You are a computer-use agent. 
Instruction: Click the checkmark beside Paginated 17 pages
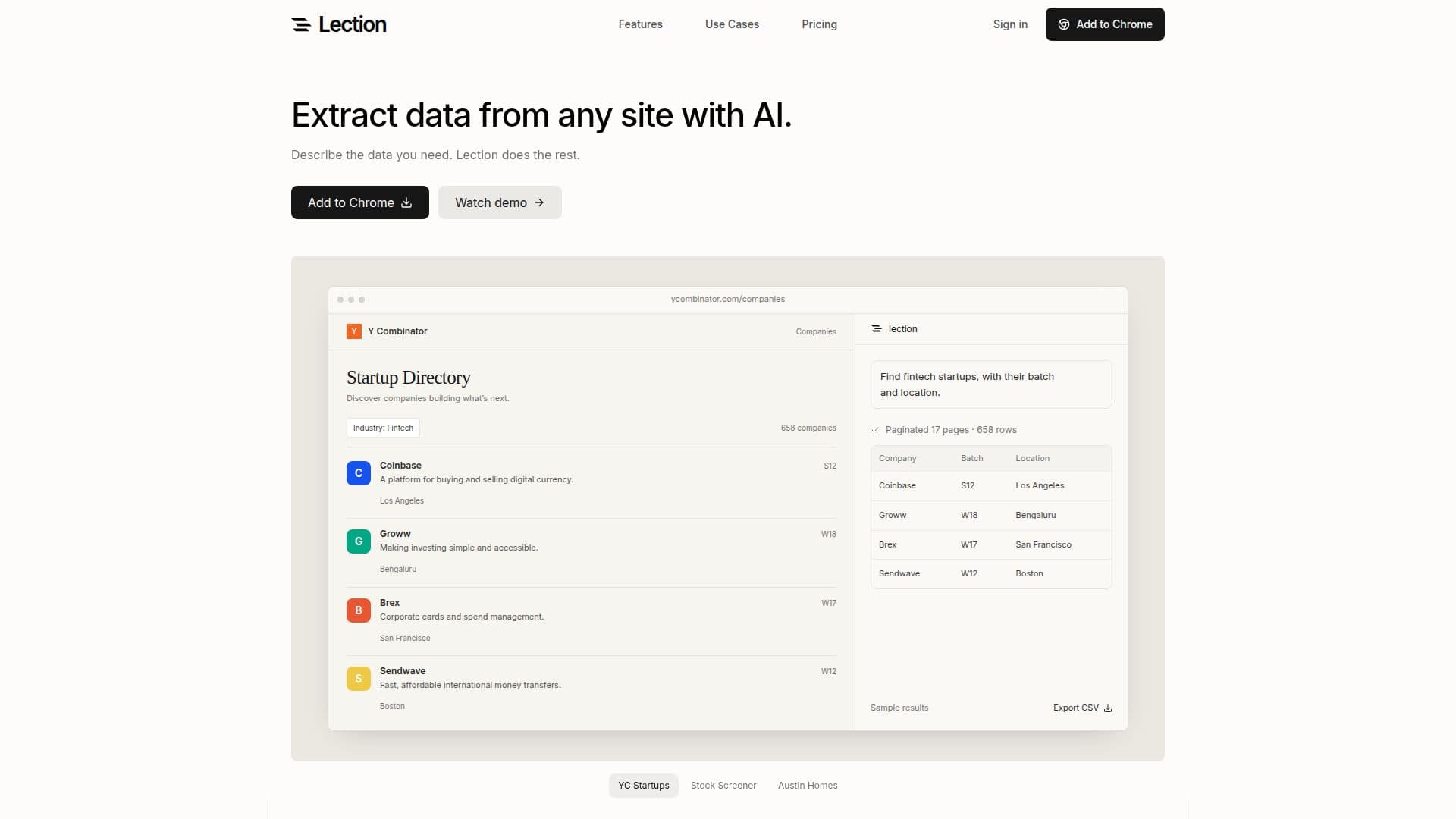[875, 430]
